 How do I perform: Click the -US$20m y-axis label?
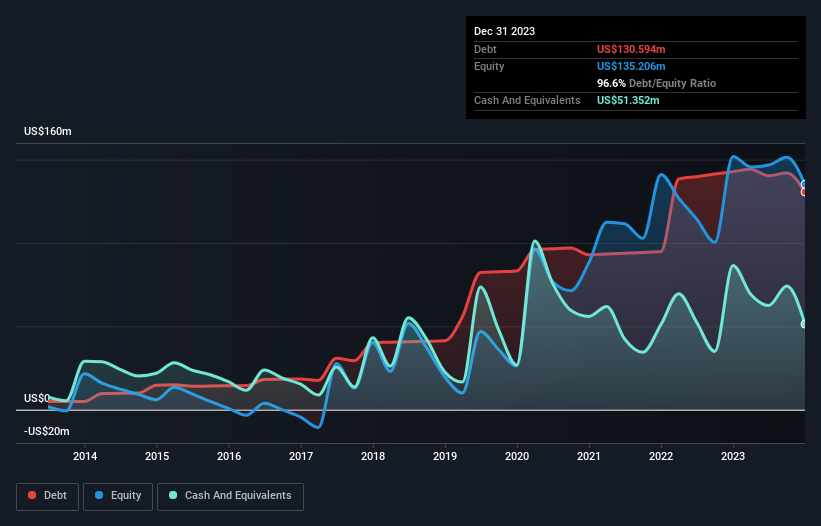47,431
